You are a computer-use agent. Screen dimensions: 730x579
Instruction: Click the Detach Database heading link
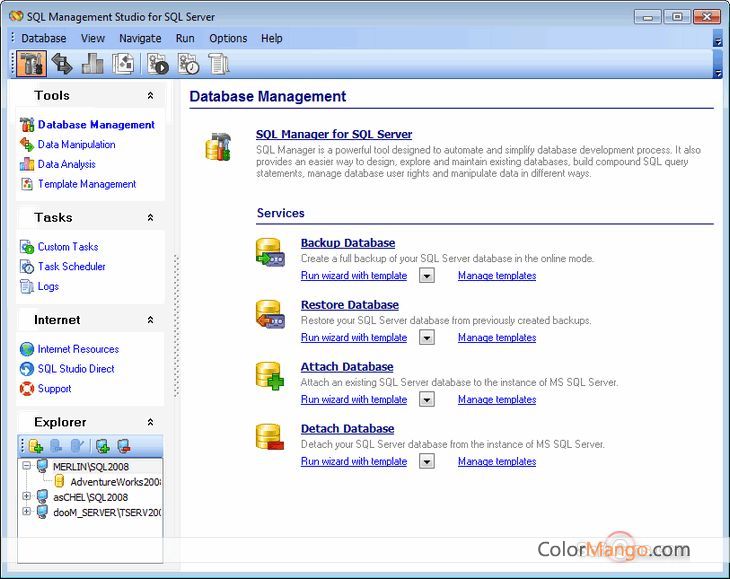347,429
